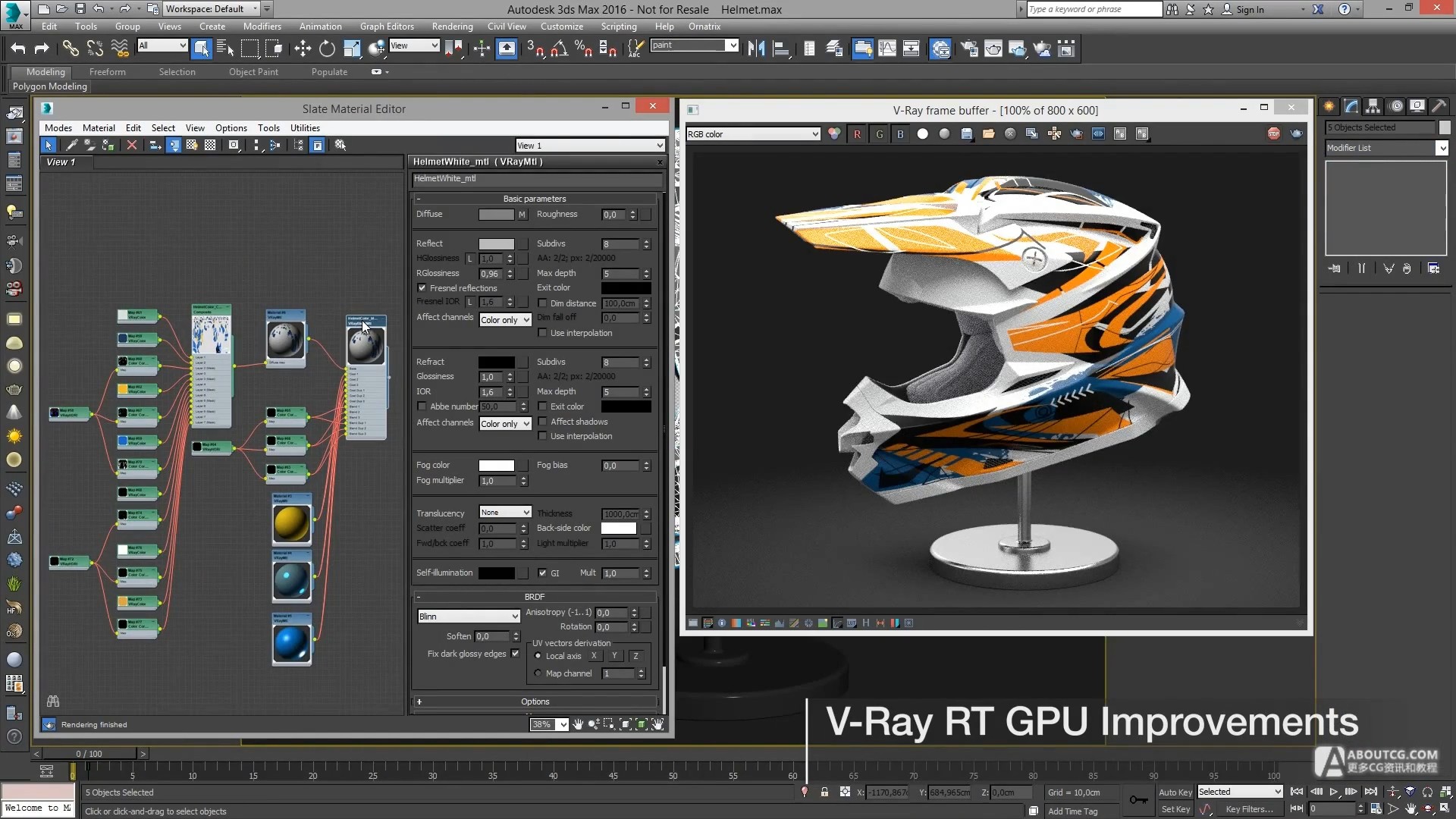Open refract Affect channels dropdown

505,424
